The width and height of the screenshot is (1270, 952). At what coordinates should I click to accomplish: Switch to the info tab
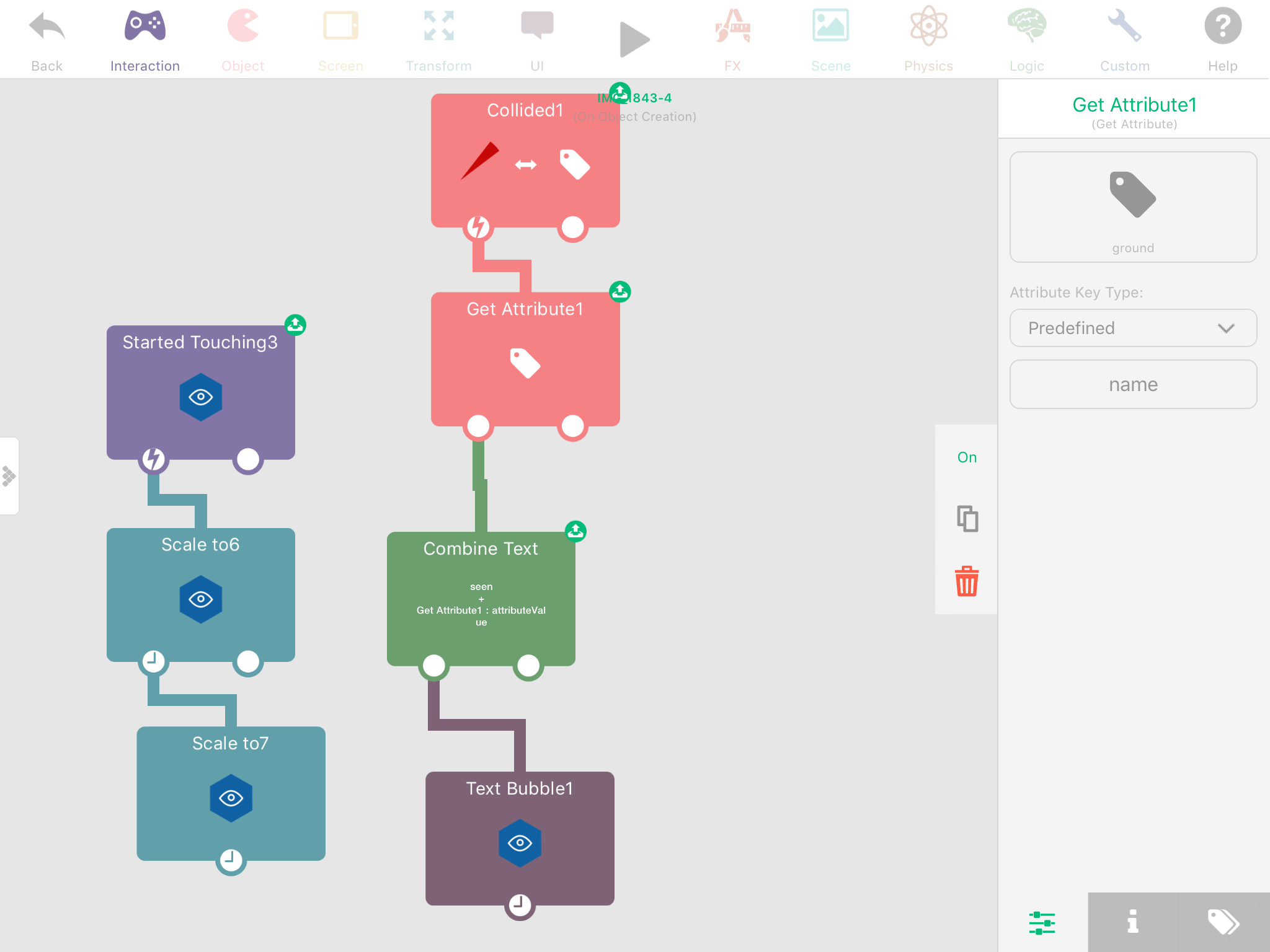[1133, 922]
